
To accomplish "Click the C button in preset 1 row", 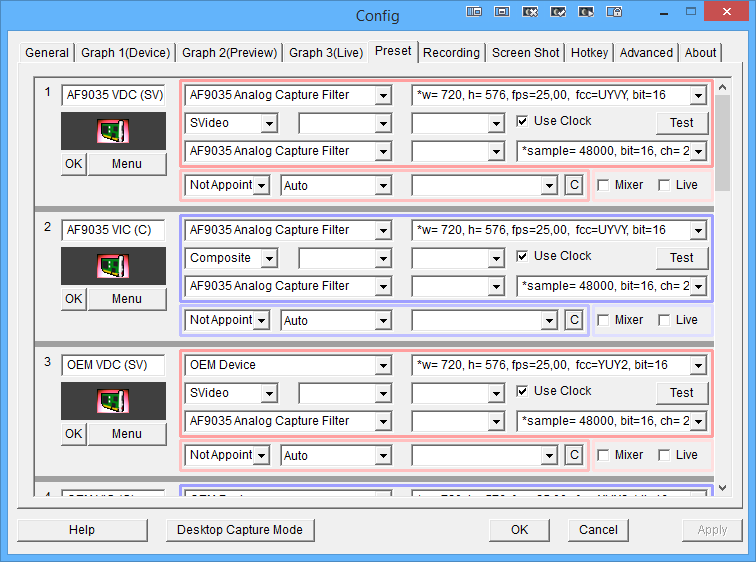I will [574, 185].
